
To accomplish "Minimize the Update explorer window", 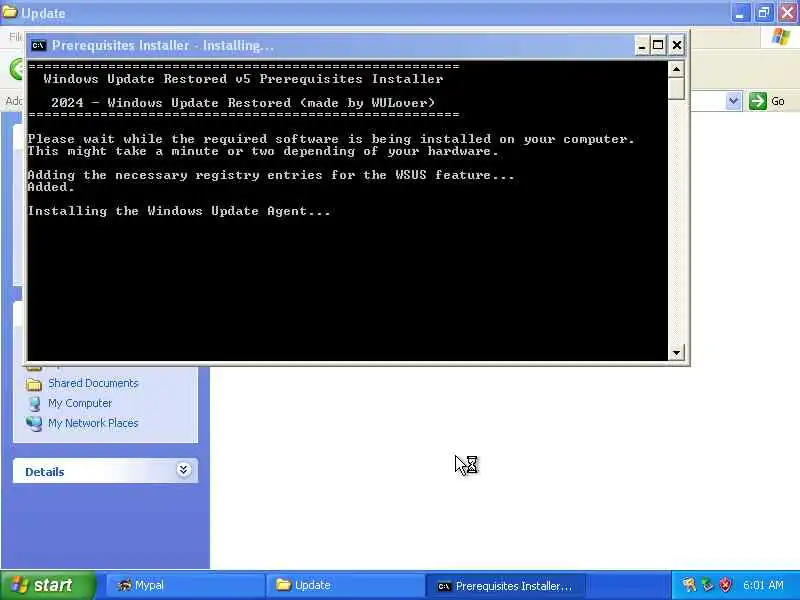I will pyautogui.click(x=740, y=13).
